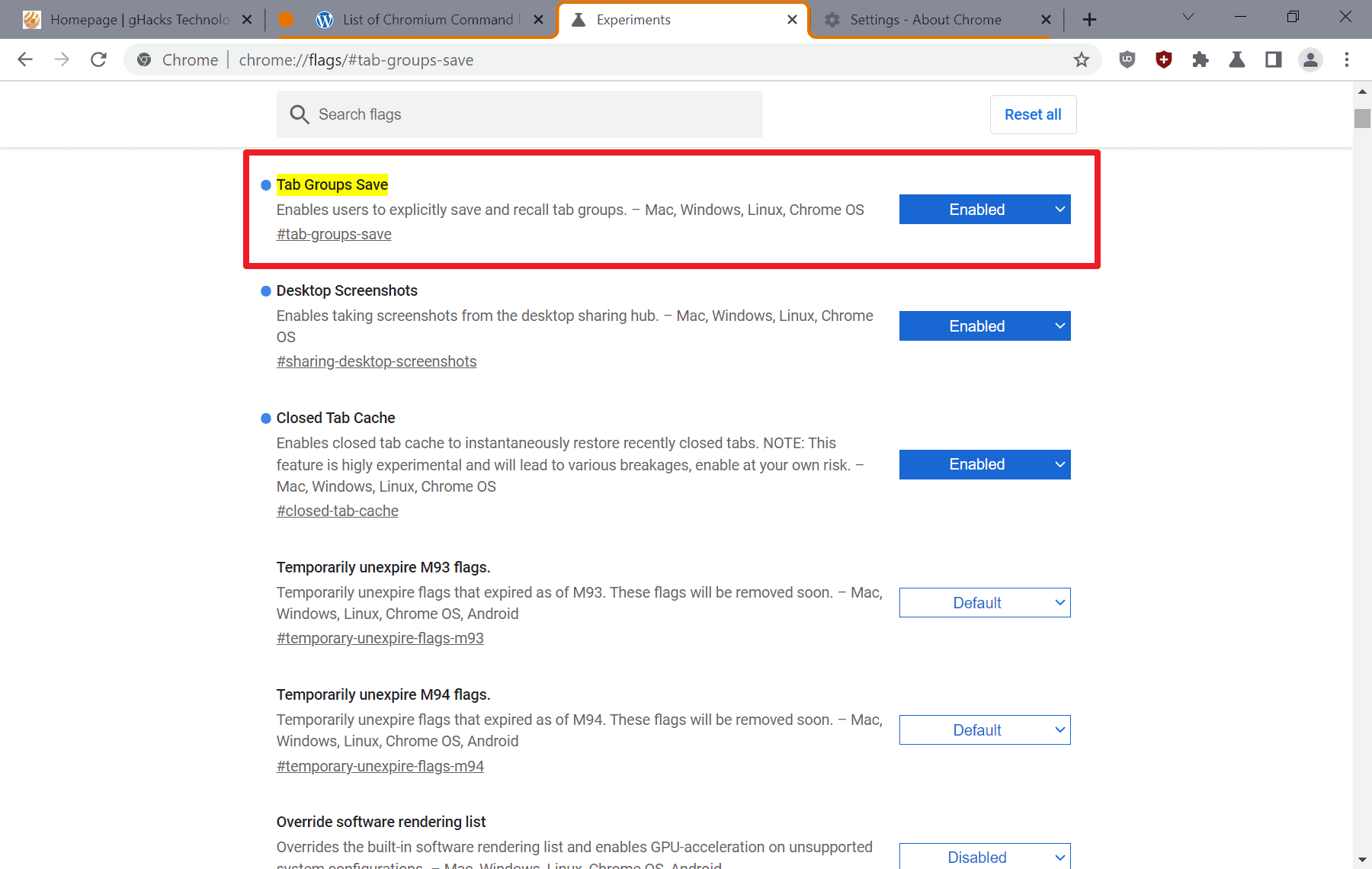Screen dimensions: 1372x869
Task: Go forward one page
Action: [62, 59]
